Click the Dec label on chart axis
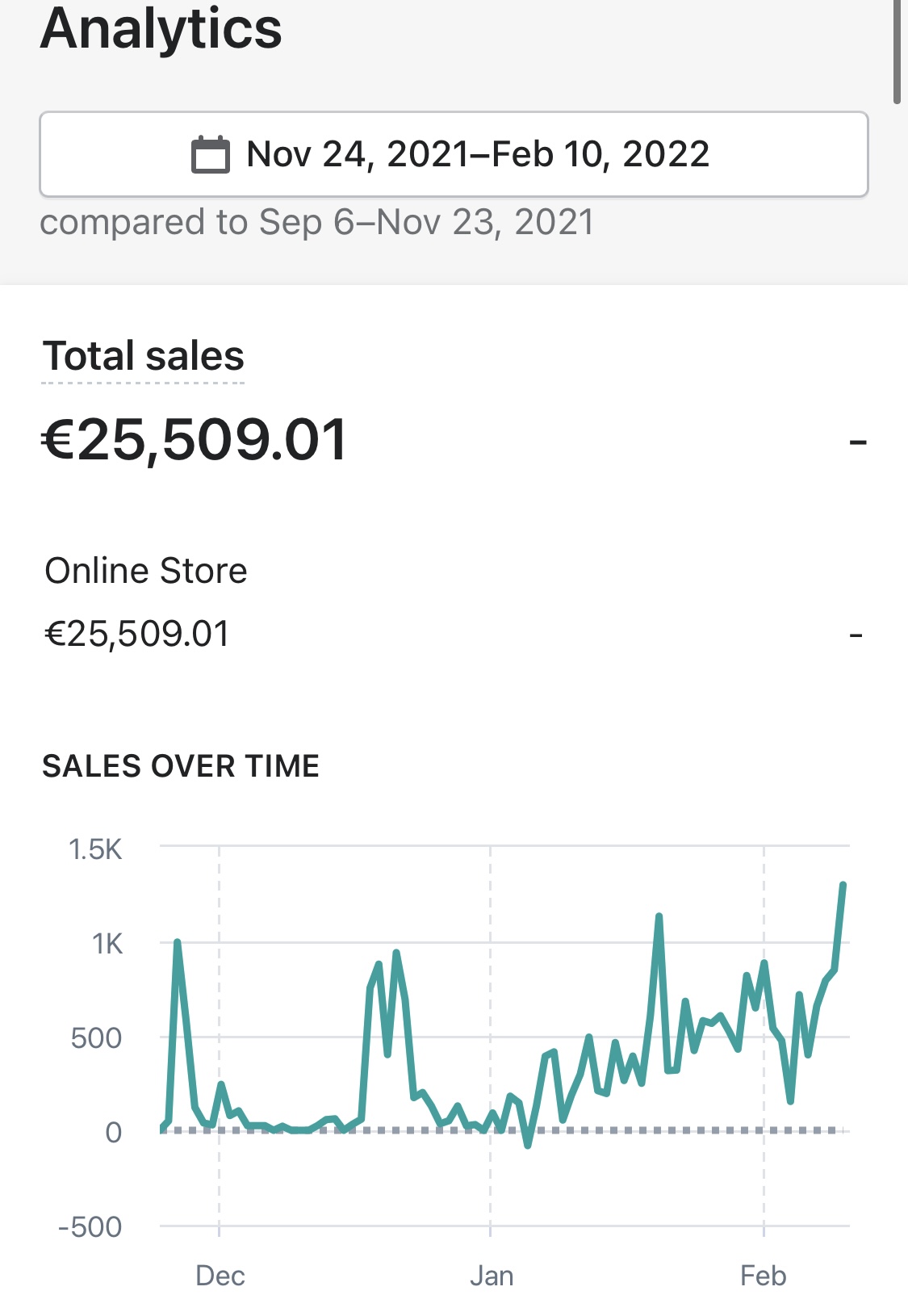Screen dimensions: 908x1316 coord(220,1276)
